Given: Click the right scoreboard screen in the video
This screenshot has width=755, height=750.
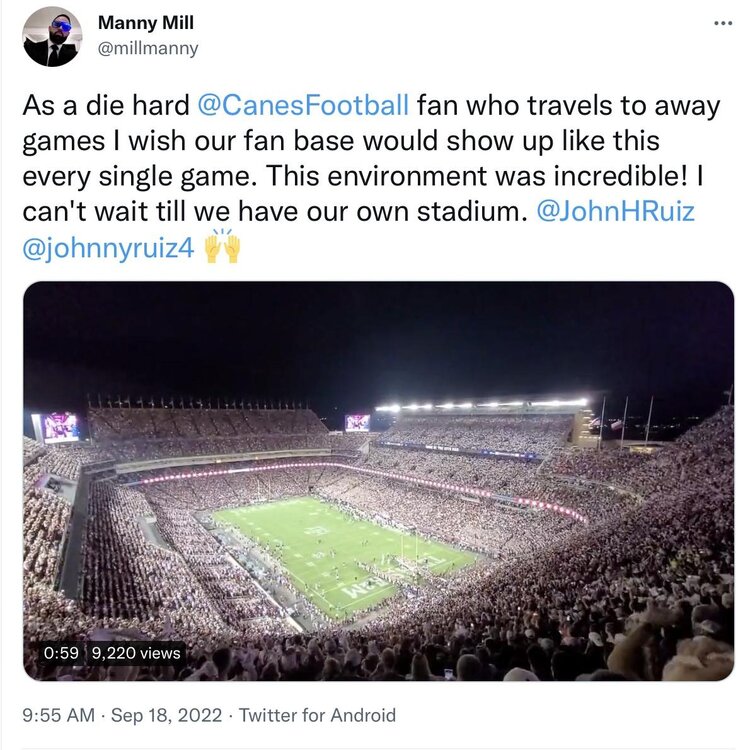Looking at the screenshot, I should click(357, 422).
